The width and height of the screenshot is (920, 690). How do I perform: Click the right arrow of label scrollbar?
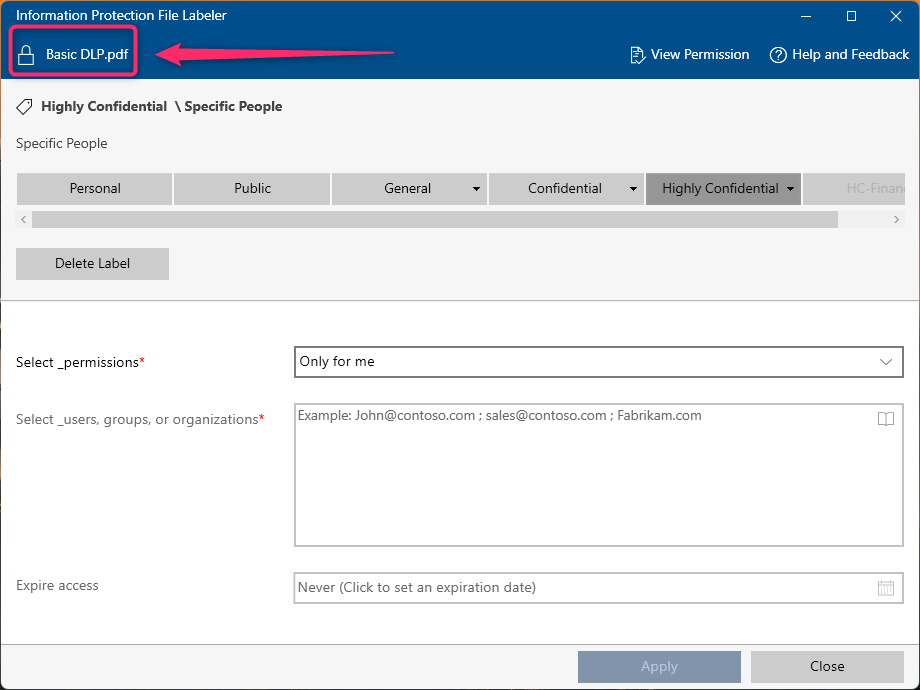[x=897, y=219]
